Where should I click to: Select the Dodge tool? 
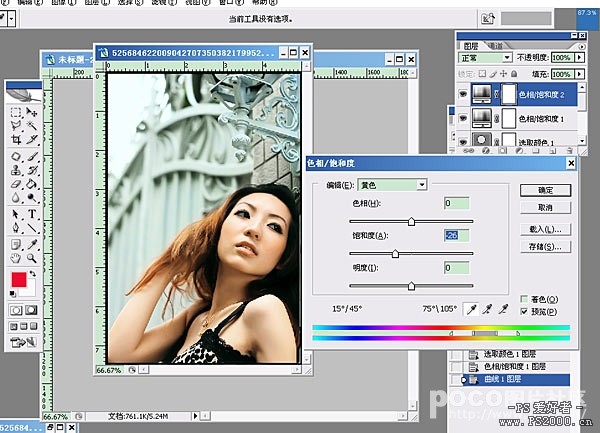coord(32,198)
